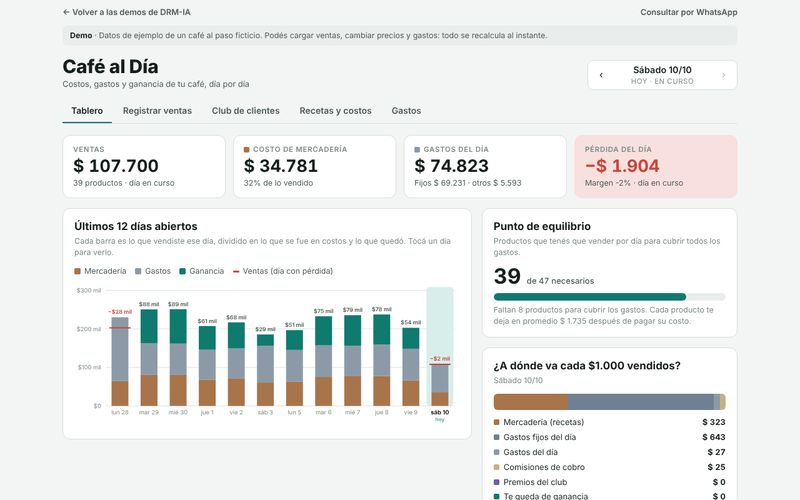Click the break-even progress bar
The width and height of the screenshot is (800, 500).
[x=609, y=297]
